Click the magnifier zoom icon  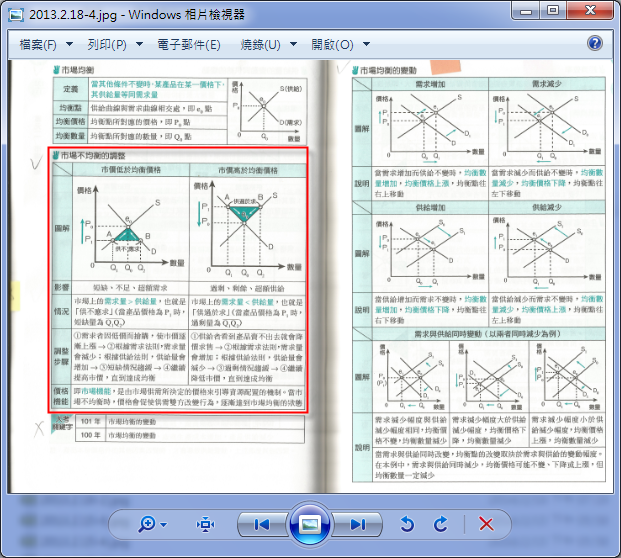coord(147,524)
